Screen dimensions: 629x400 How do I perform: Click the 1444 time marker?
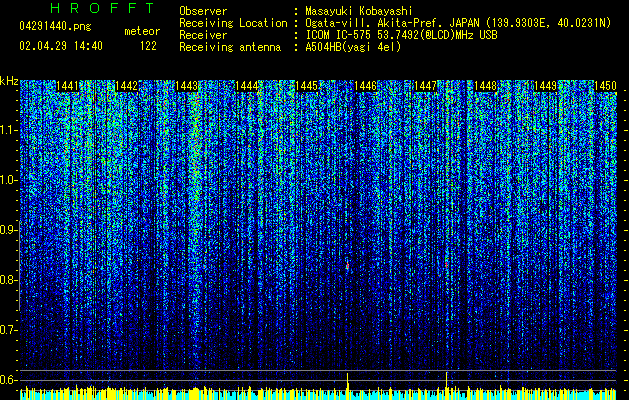[x=246, y=86]
